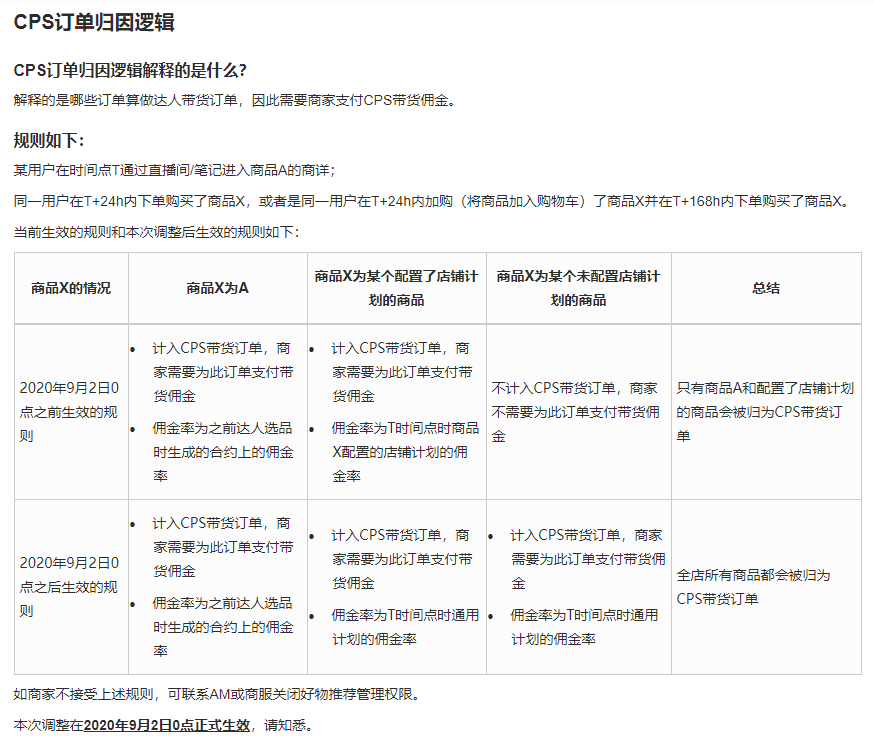Click '计入CPS带货订单' bullet, 商品X为A column, before-Sept-2 row
Image resolution: width=874 pixels, height=736 pixels.
pos(223,372)
